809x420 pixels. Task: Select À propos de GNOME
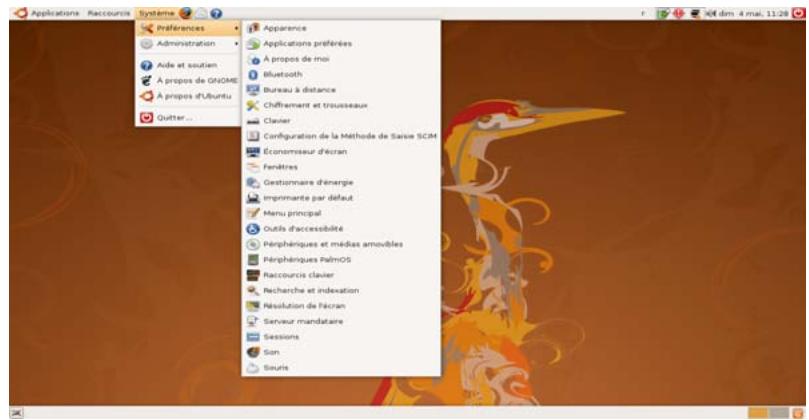pyautogui.click(x=189, y=80)
